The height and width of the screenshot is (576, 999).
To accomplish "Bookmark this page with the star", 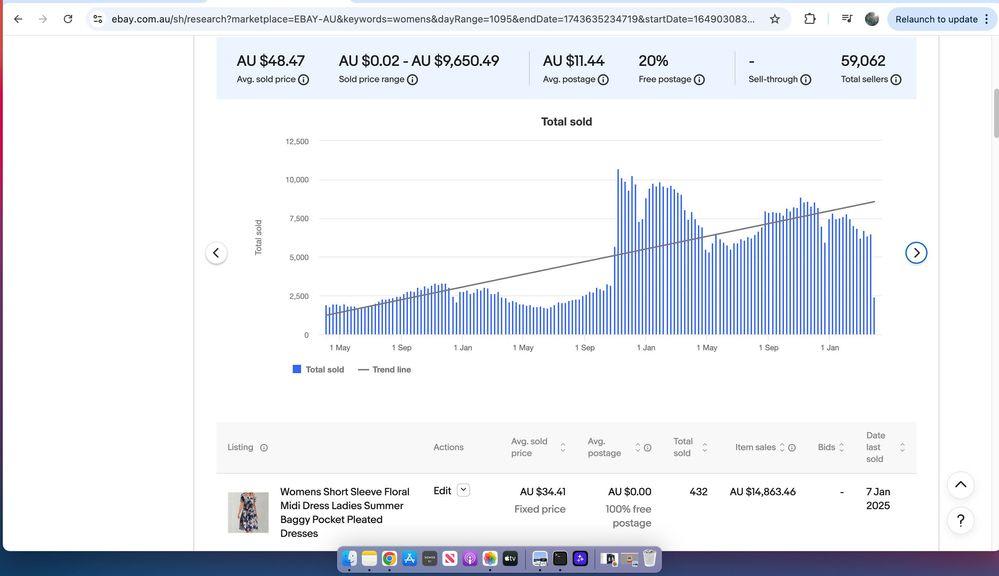I will pos(775,19).
